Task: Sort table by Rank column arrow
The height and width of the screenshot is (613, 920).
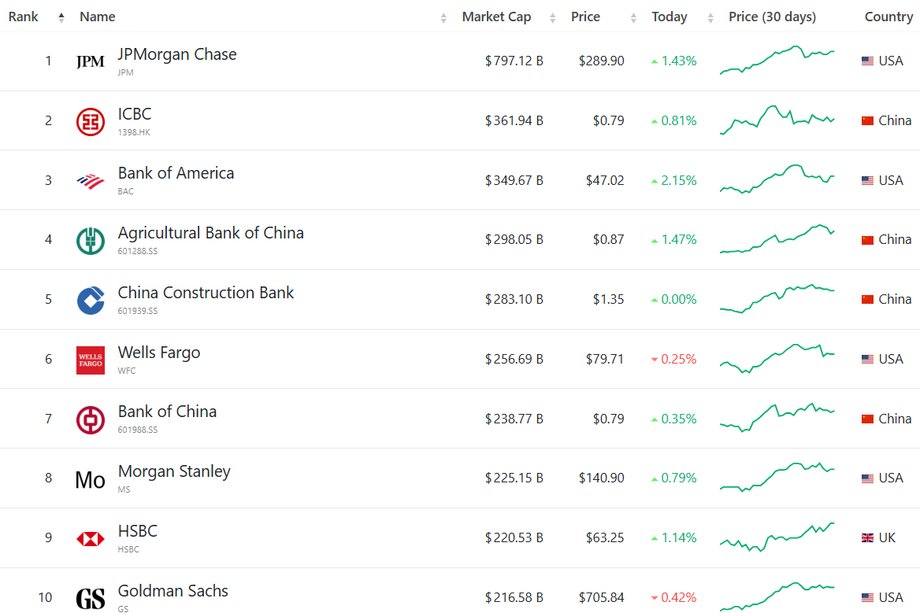Action: click(x=61, y=18)
